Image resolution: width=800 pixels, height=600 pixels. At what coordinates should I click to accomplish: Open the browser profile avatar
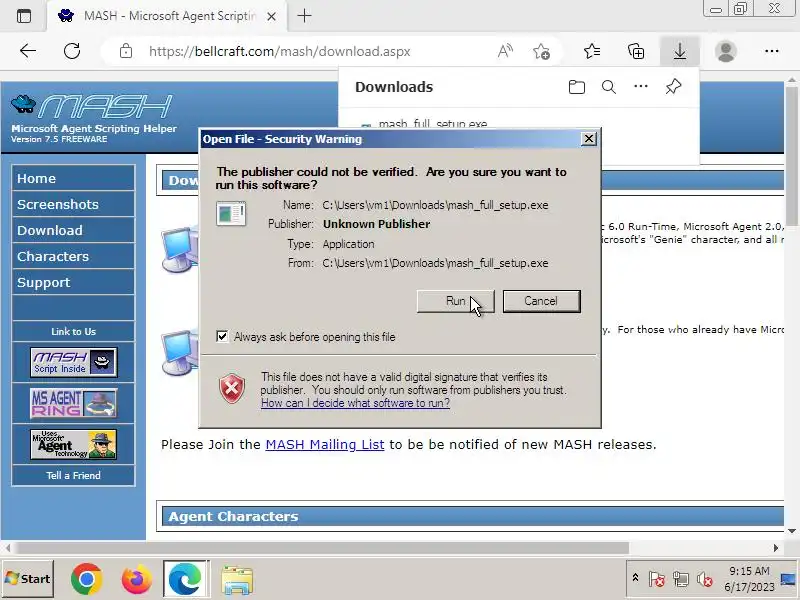pyautogui.click(x=726, y=51)
